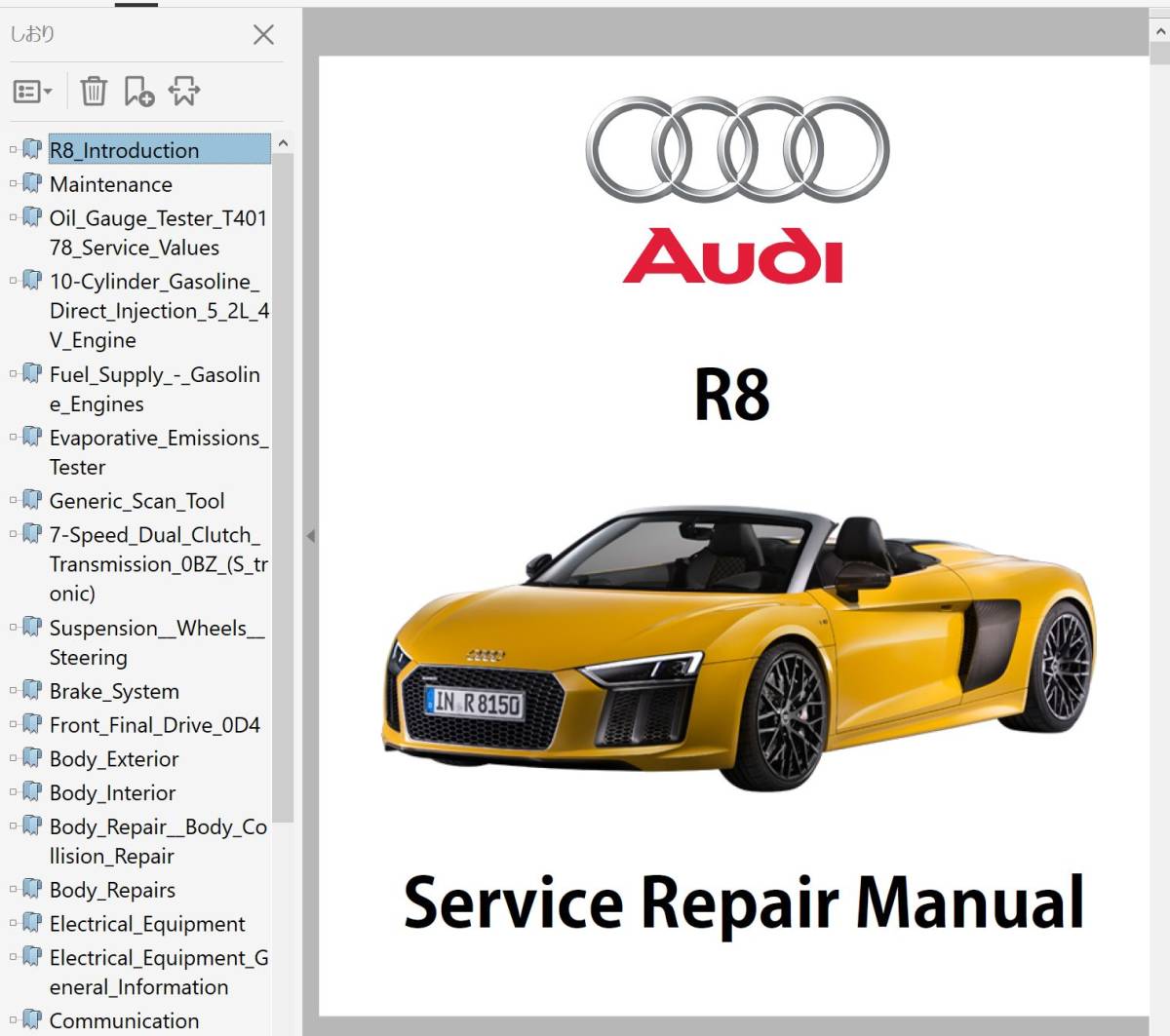Jump to Evaporative_Emissions_Tester bookmark
Viewport: 1170px width, 1036px height.
coord(159,452)
